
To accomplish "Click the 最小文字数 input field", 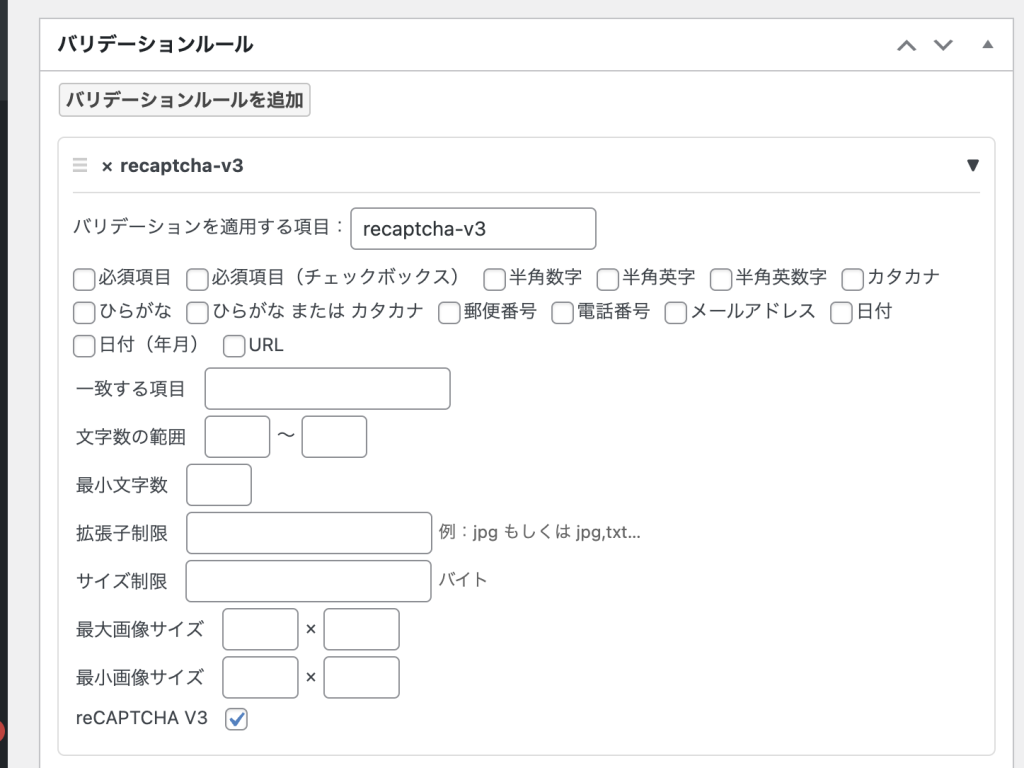I will (x=219, y=485).
